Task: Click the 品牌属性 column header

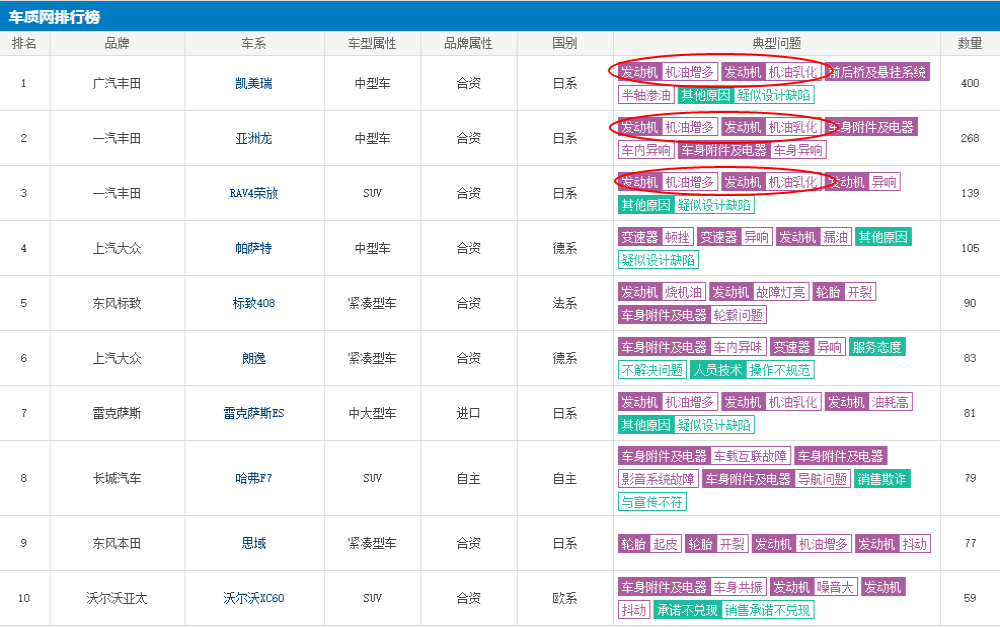Action: pyautogui.click(x=468, y=43)
